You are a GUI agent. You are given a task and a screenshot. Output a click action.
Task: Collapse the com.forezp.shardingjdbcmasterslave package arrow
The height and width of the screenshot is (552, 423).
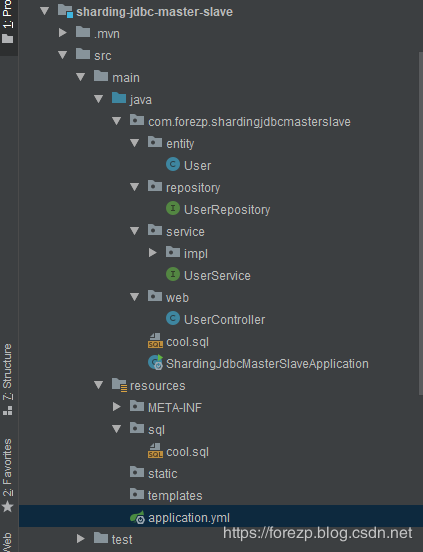[x=116, y=121]
